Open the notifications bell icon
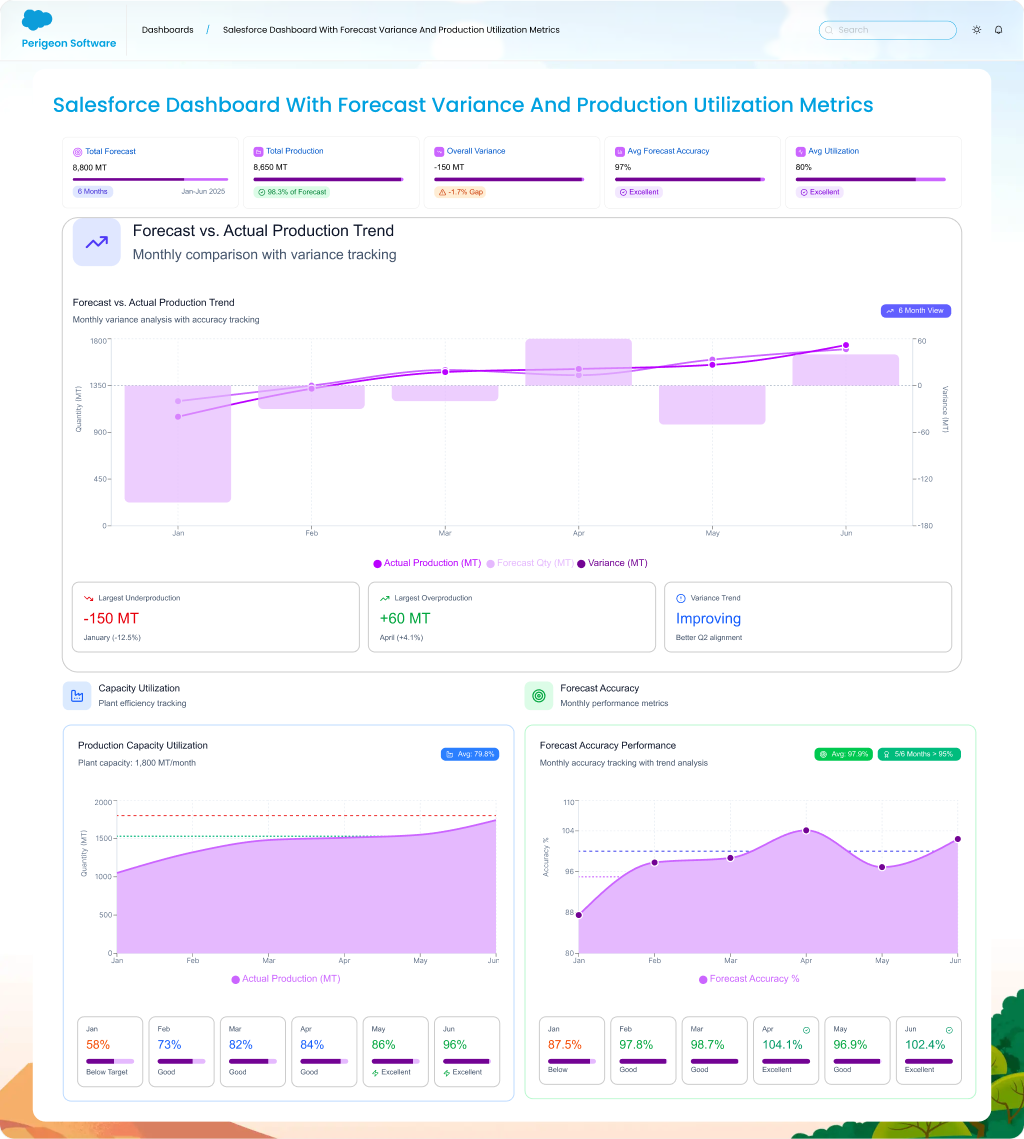 (998, 30)
